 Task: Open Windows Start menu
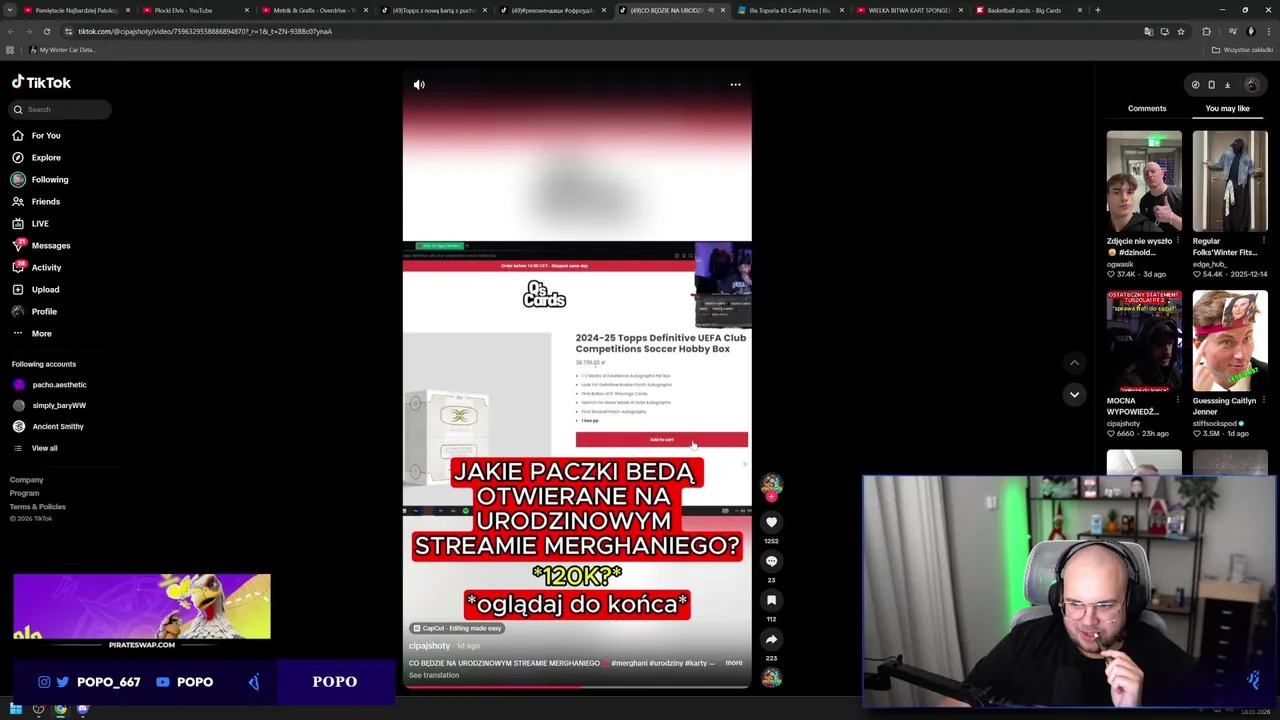pos(15,709)
